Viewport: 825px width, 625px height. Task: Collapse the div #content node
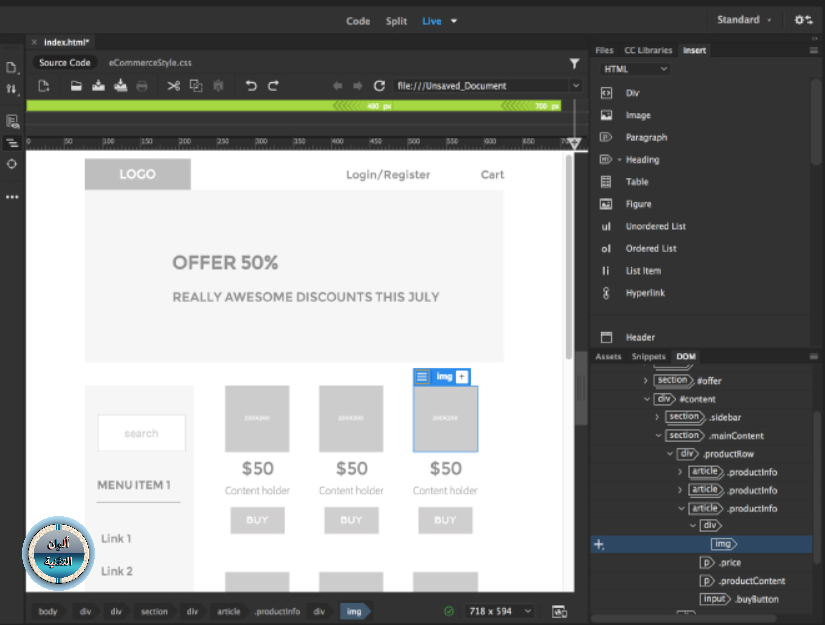coord(647,399)
